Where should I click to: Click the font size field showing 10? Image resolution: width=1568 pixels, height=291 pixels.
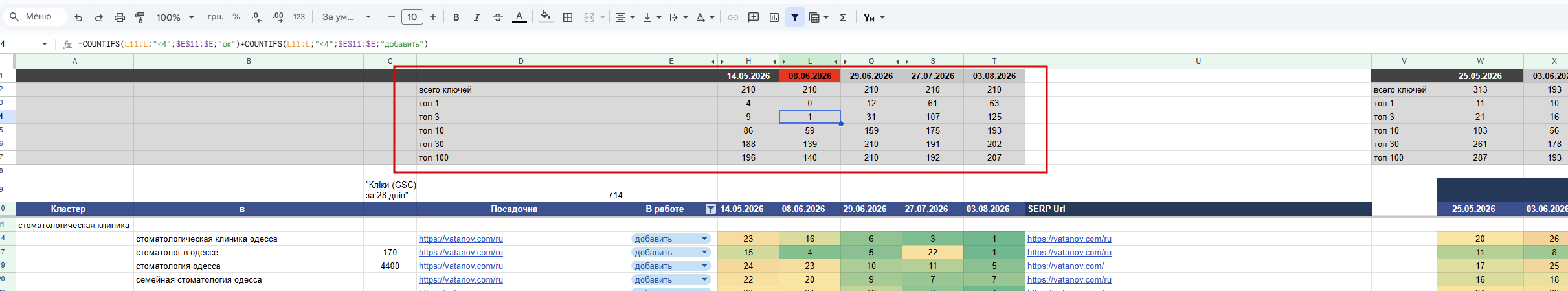tap(412, 17)
